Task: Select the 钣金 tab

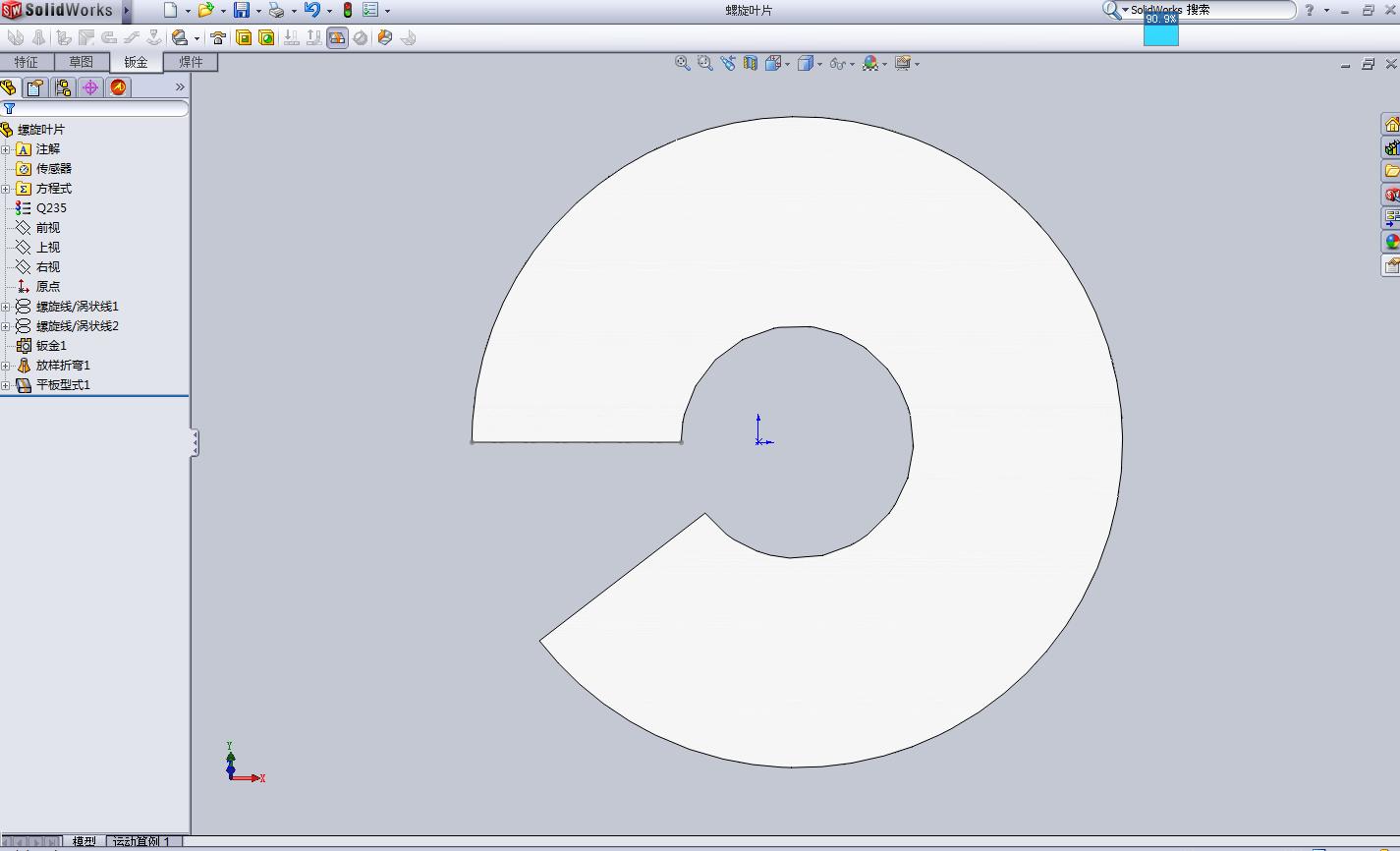Action: tap(136, 62)
